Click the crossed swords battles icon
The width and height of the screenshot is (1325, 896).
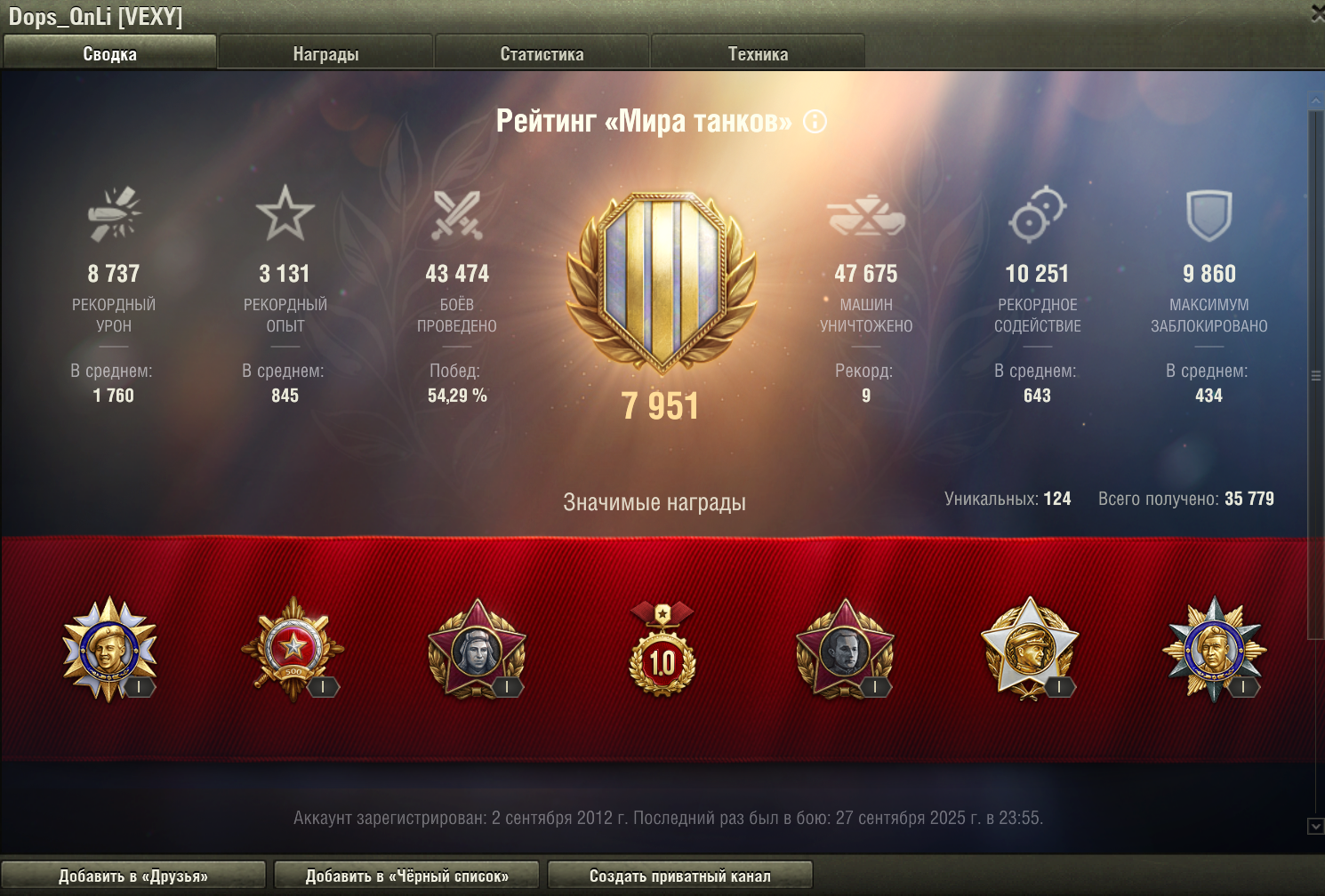pos(457,214)
